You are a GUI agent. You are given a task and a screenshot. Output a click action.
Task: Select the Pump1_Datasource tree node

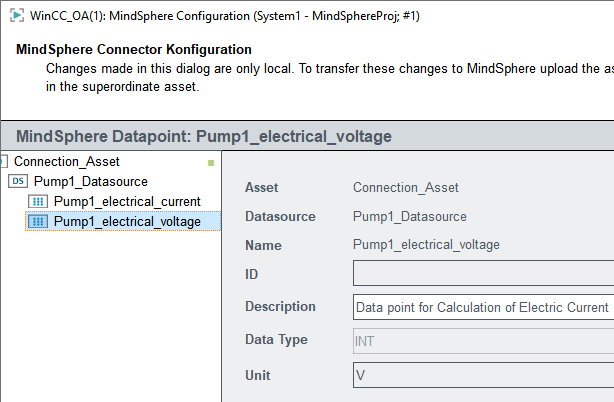[x=91, y=181]
